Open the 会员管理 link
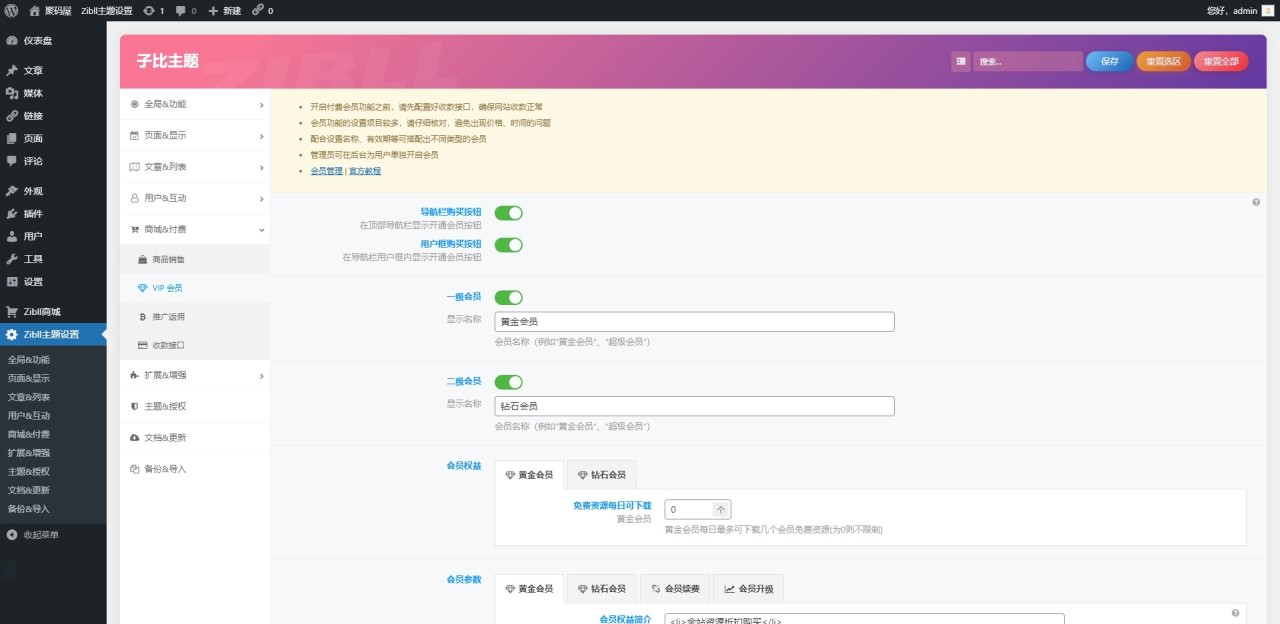Viewport: 1280px width, 624px height. [x=326, y=171]
